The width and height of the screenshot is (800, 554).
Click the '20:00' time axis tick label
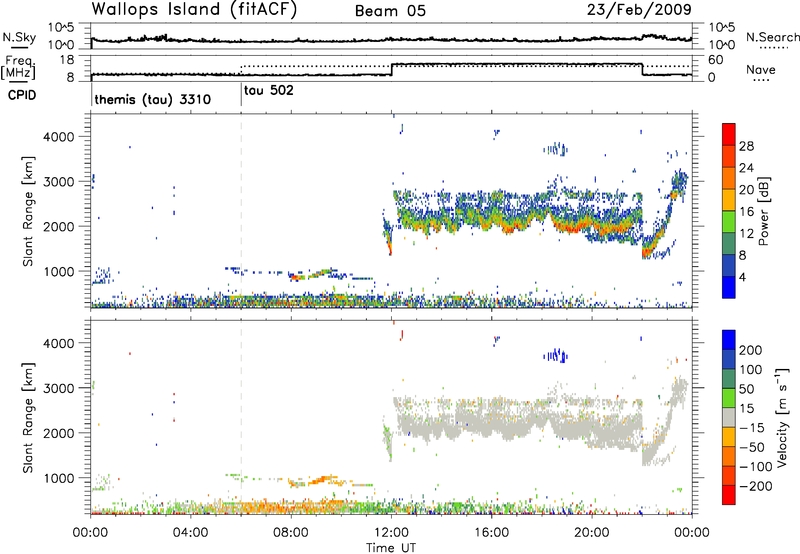click(591, 533)
